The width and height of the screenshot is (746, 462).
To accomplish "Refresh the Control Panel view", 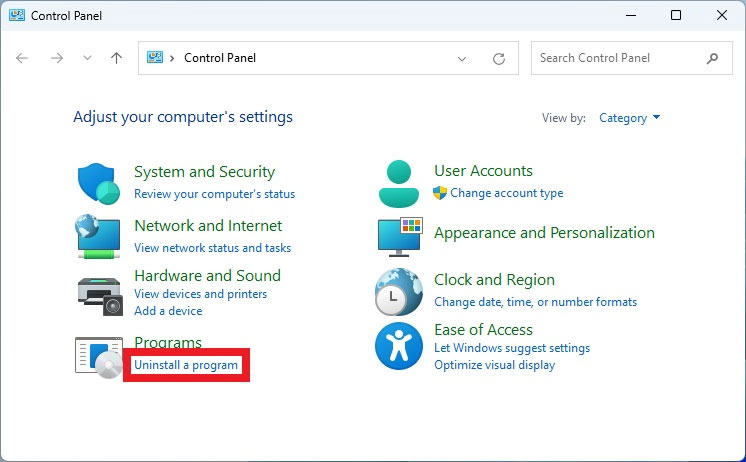I will [499, 59].
